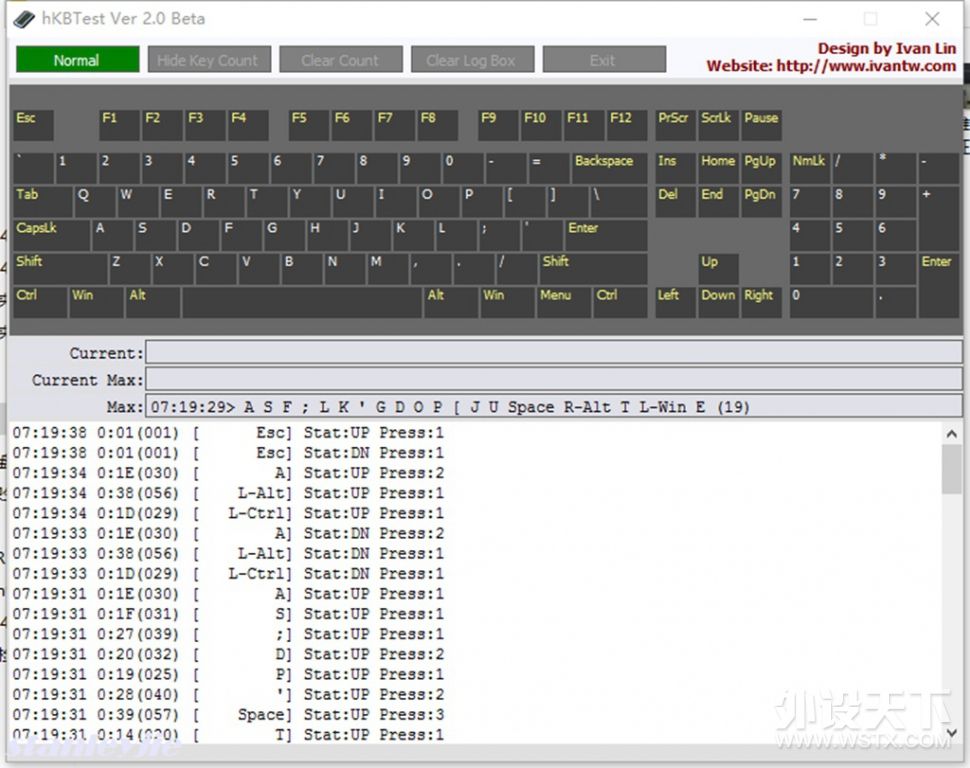970x768 pixels.
Task: Click the numpad 0 key tile
Action: click(x=831, y=302)
